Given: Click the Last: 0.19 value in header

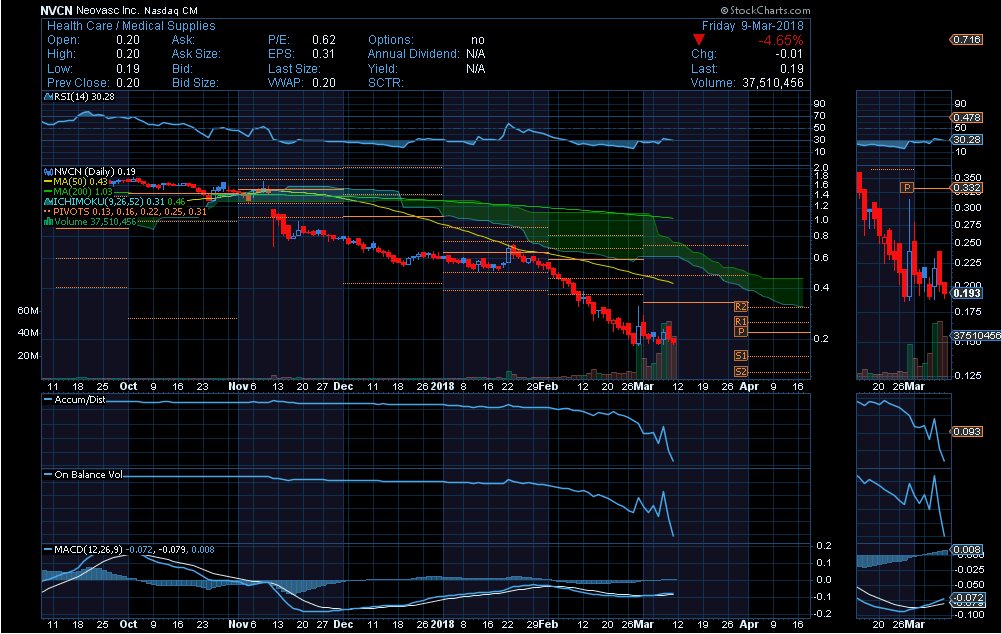Looking at the screenshot, I should coord(792,69).
